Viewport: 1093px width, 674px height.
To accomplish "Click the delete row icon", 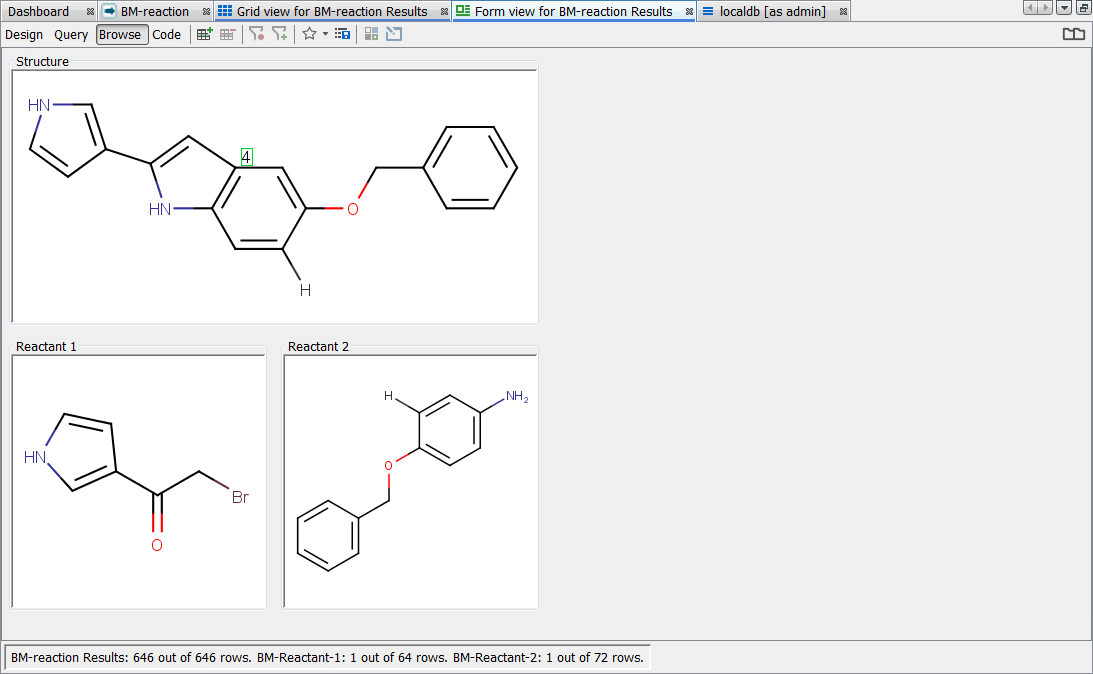I will point(228,34).
